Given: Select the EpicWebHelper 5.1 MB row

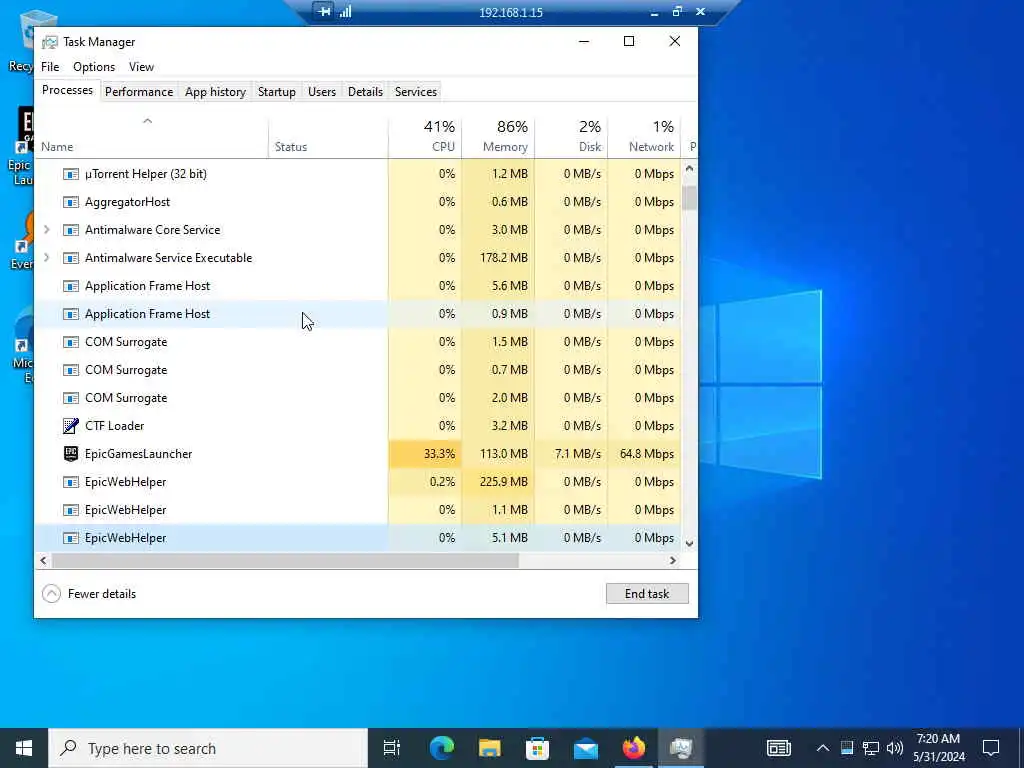Looking at the screenshot, I should pos(358,538).
